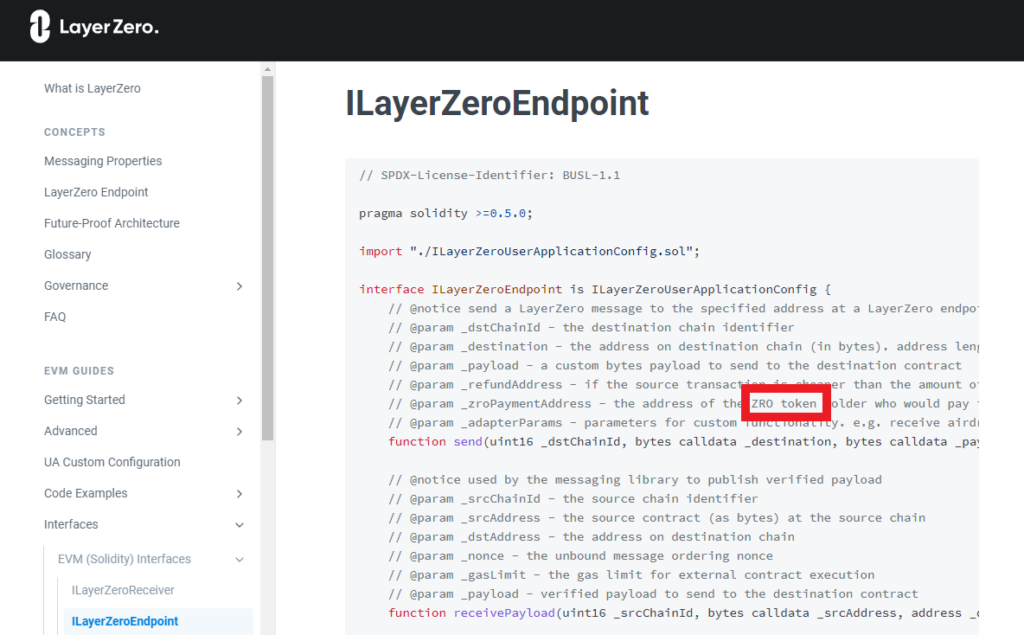Click the Interfaces sidebar label

71,525
